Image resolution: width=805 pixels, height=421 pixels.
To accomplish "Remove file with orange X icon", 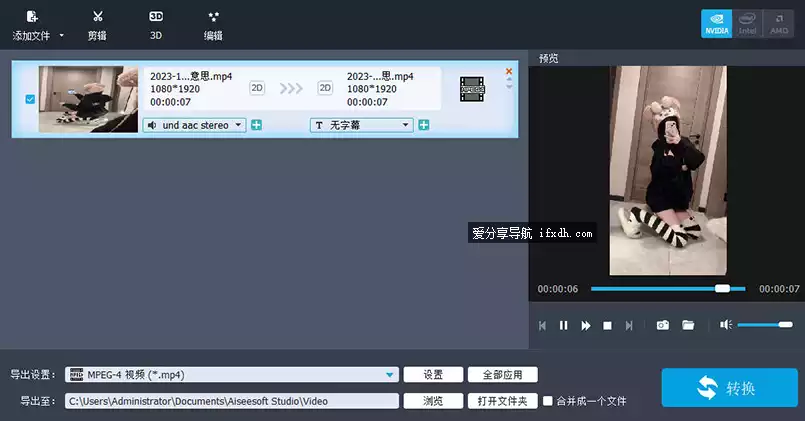I will pyautogui.click(x=509, y=71).
